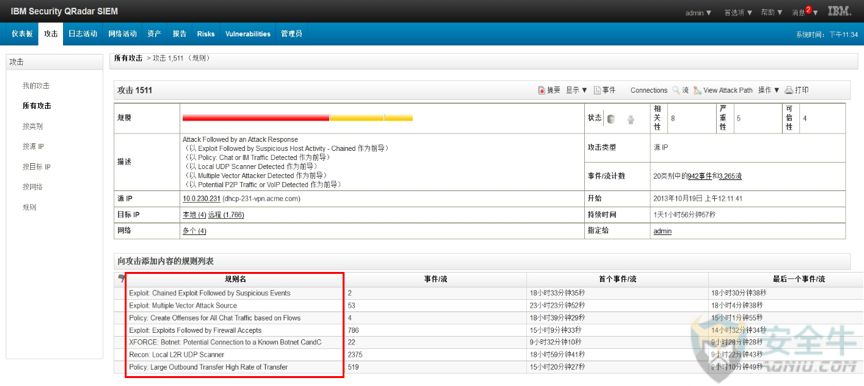
Task: Open the Risks tab
Action: pos(206,34)
